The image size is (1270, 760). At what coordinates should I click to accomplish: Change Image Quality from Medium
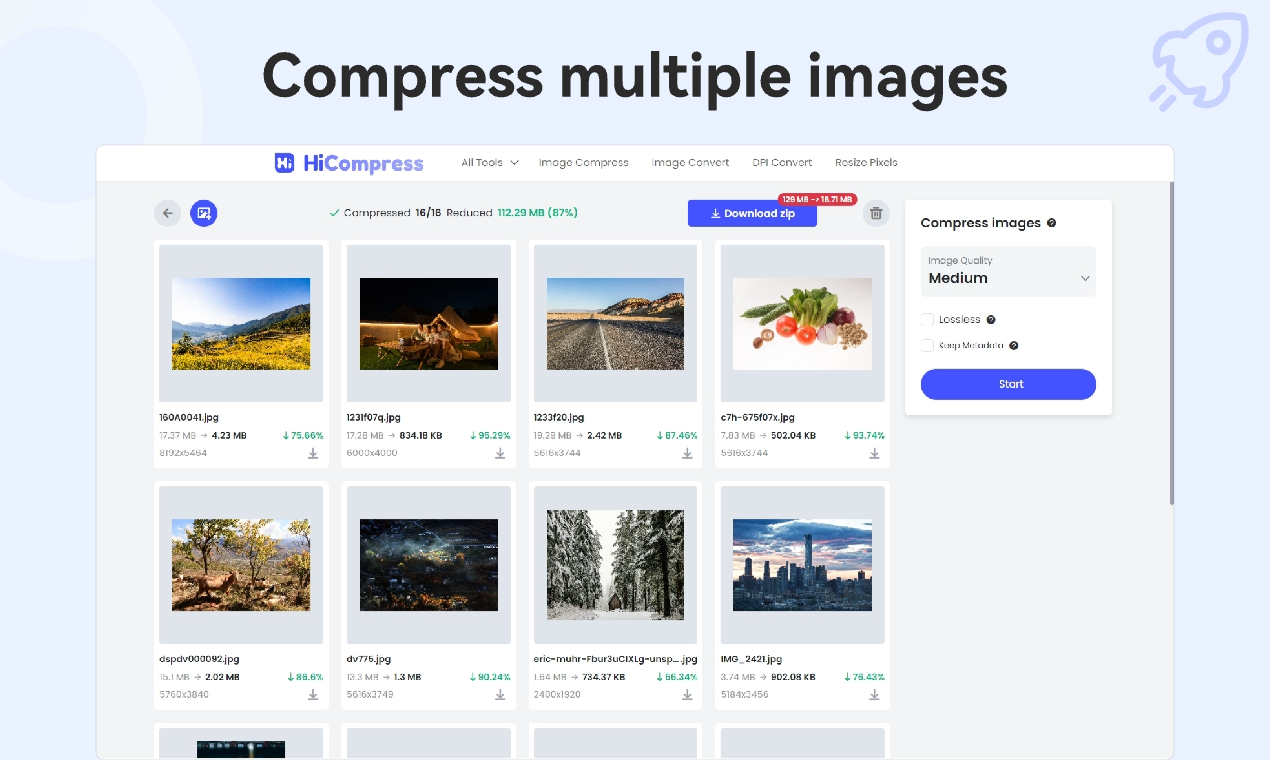pos(1008,278)
